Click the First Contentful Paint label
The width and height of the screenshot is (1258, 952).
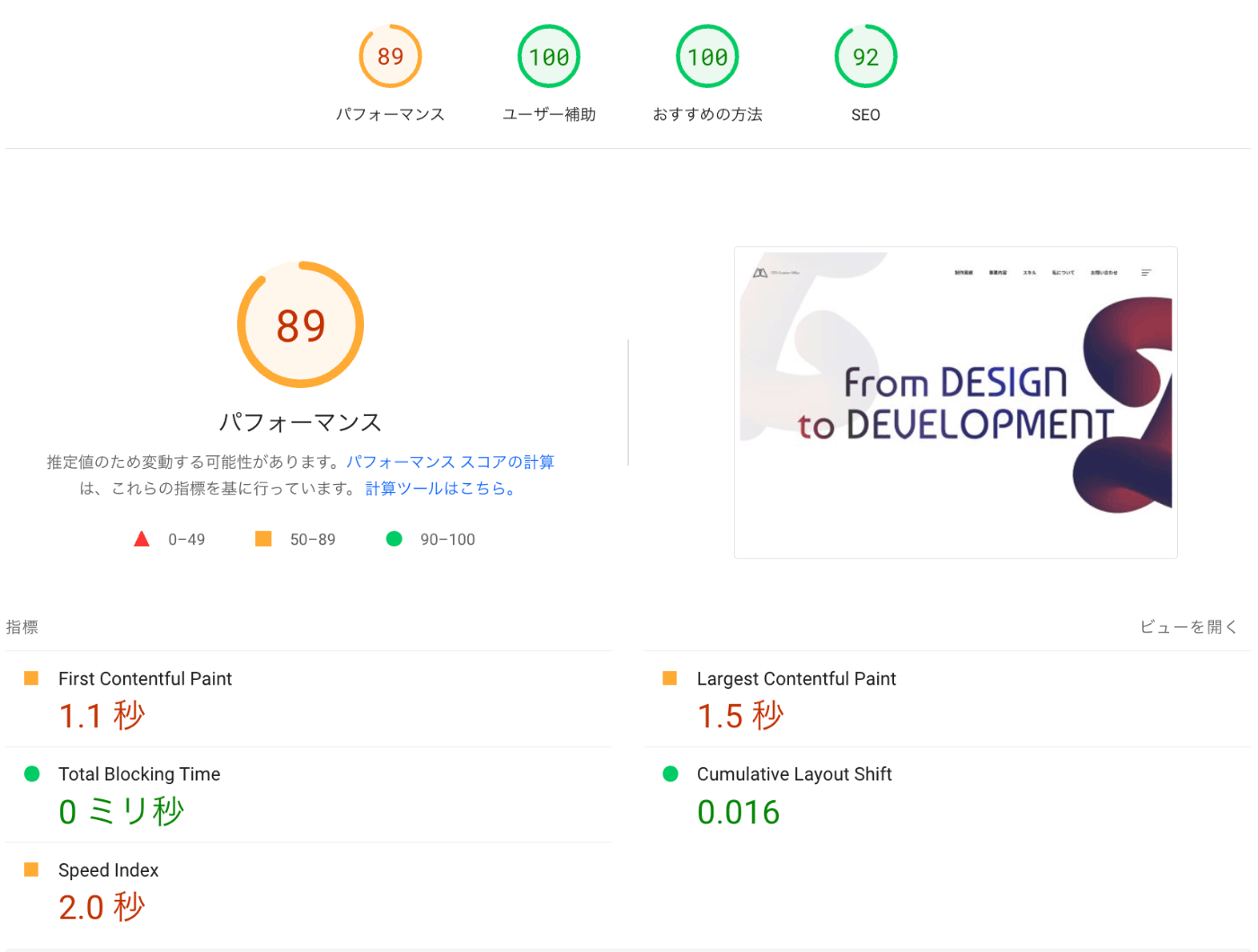(x=145, y=679)
